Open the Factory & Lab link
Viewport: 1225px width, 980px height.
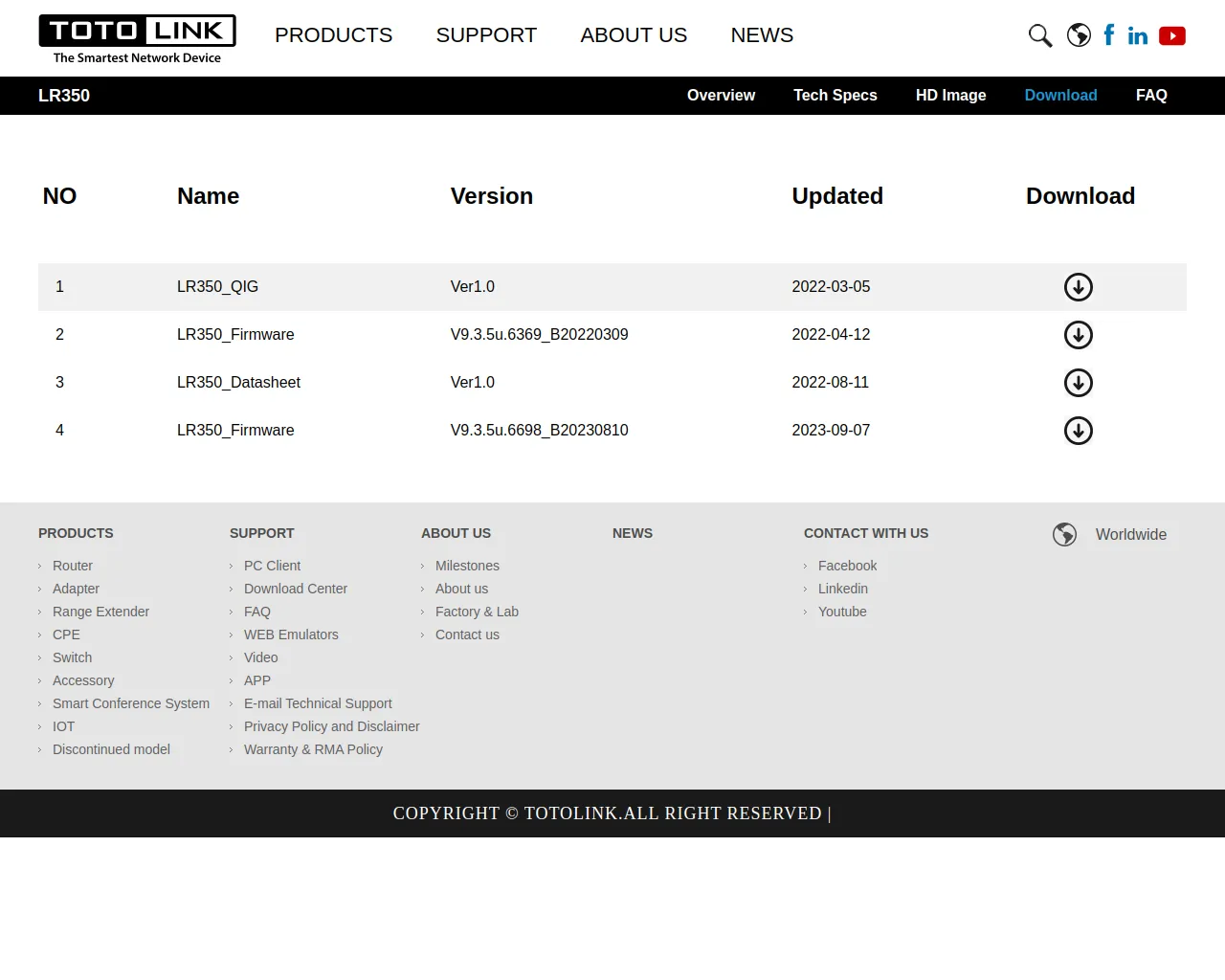pos(477,612)
